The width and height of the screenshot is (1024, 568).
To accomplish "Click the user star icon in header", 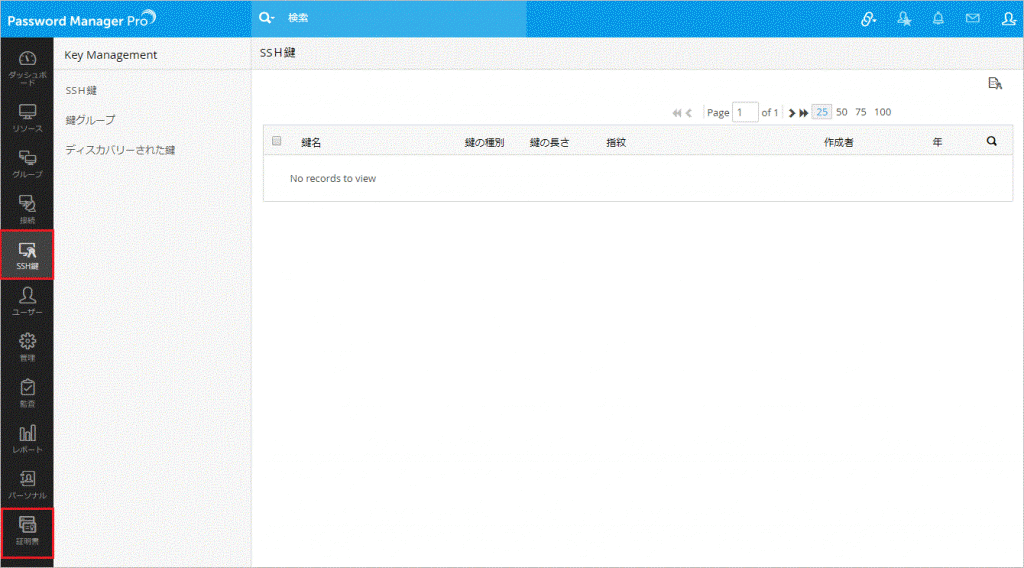I will point(904,19).
